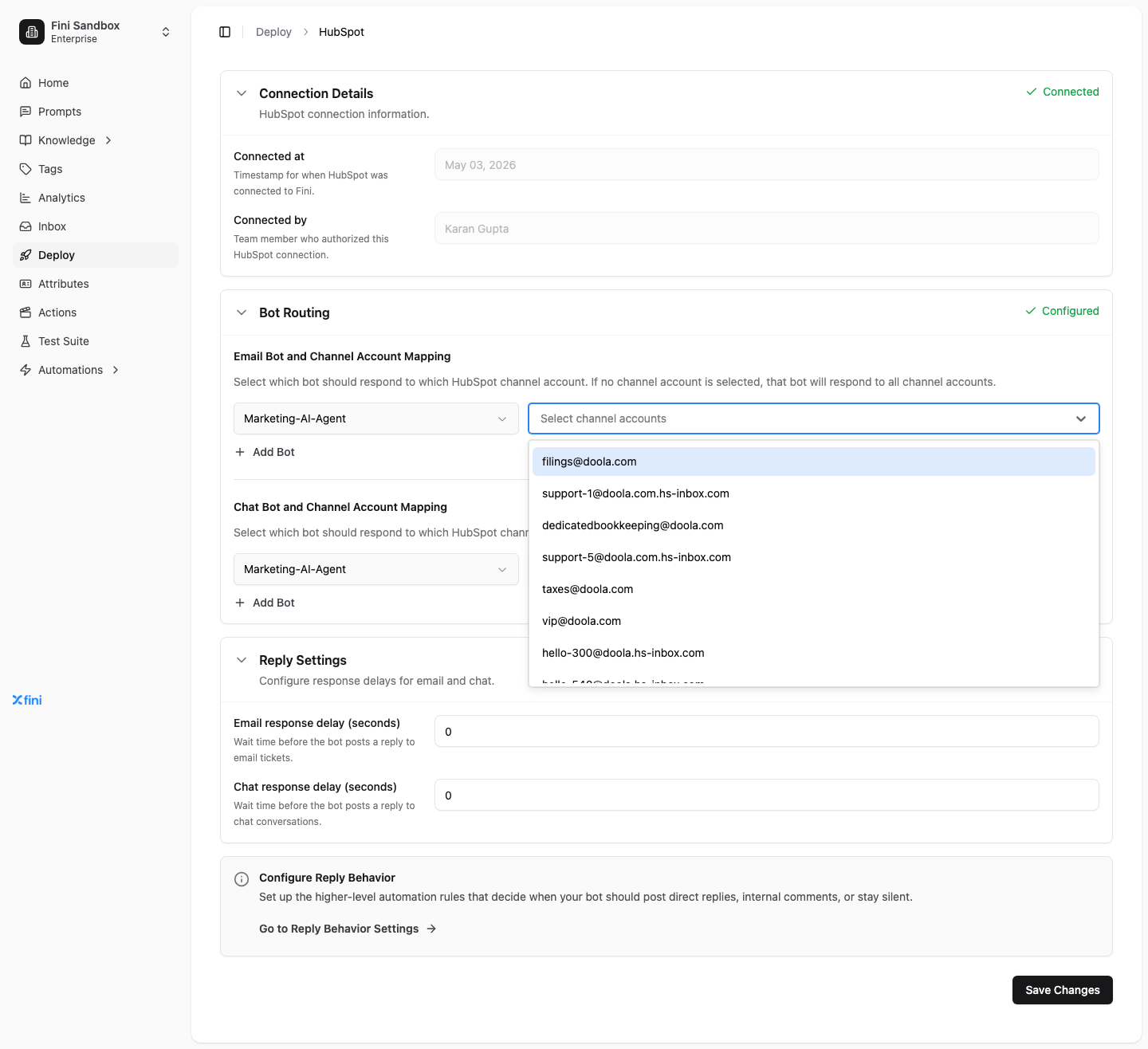Collapse the Connection Details section
1148x1049 pixels.
[x=242, y=93]
